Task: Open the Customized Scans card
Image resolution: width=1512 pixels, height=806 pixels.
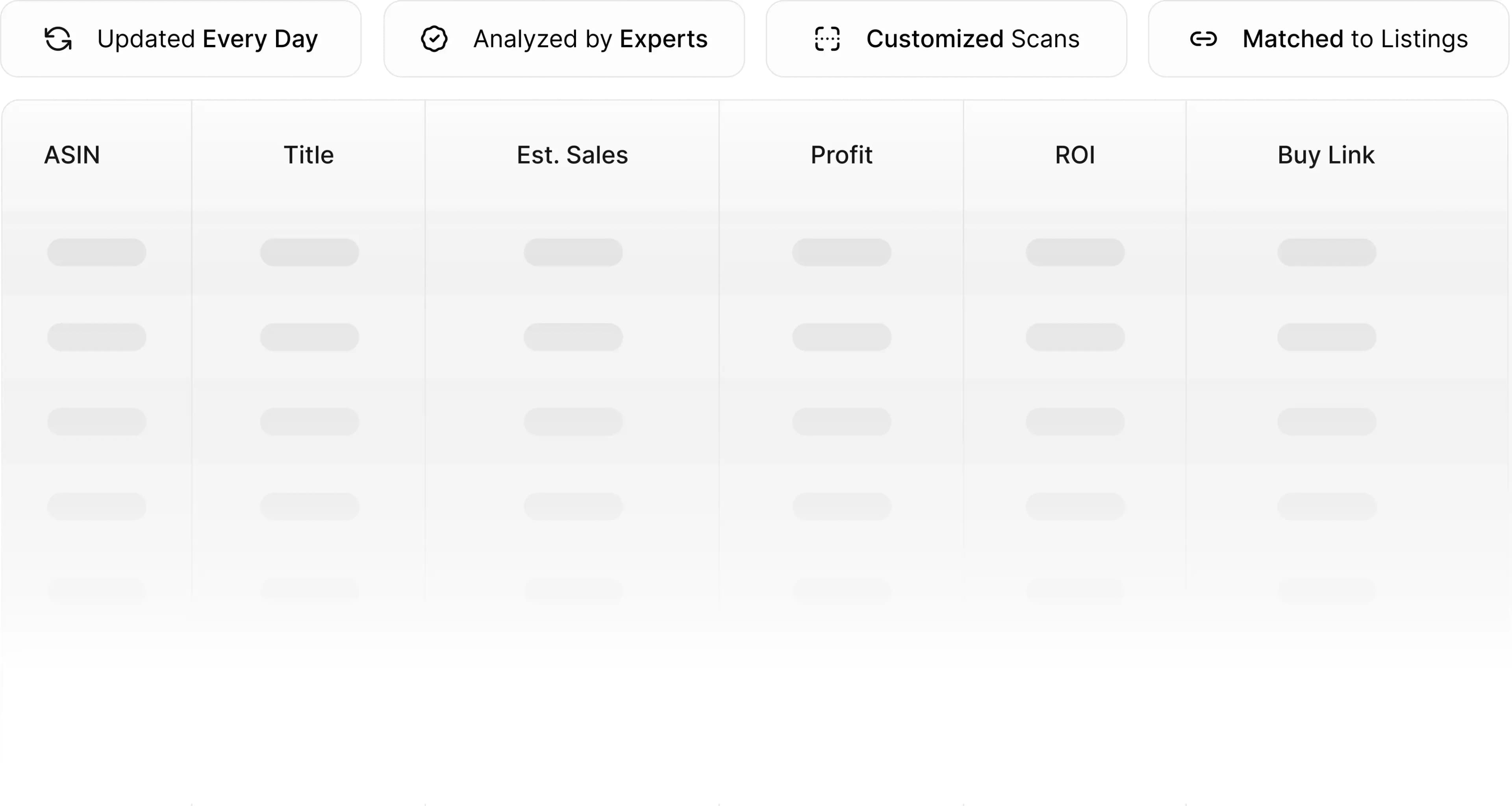Action: pos(946,39)
